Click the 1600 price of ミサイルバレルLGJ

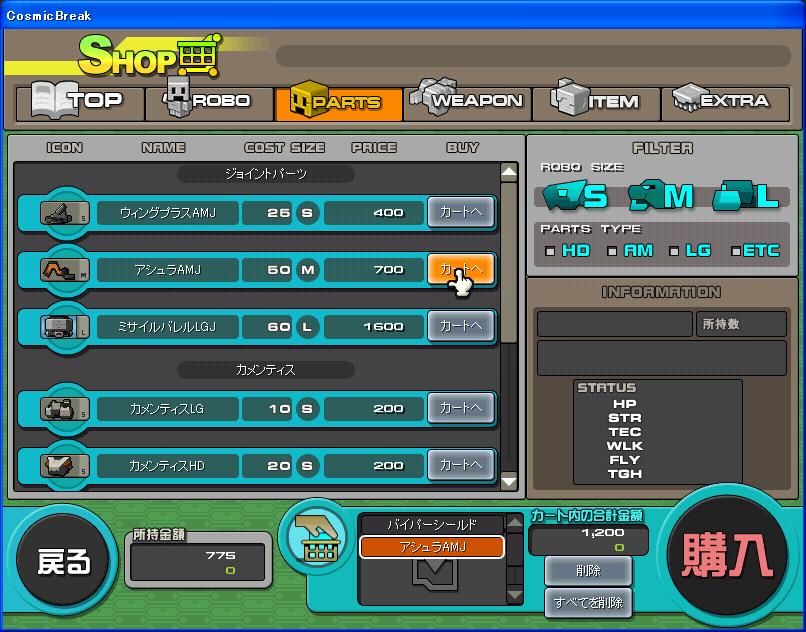click(x=374, y=327)
